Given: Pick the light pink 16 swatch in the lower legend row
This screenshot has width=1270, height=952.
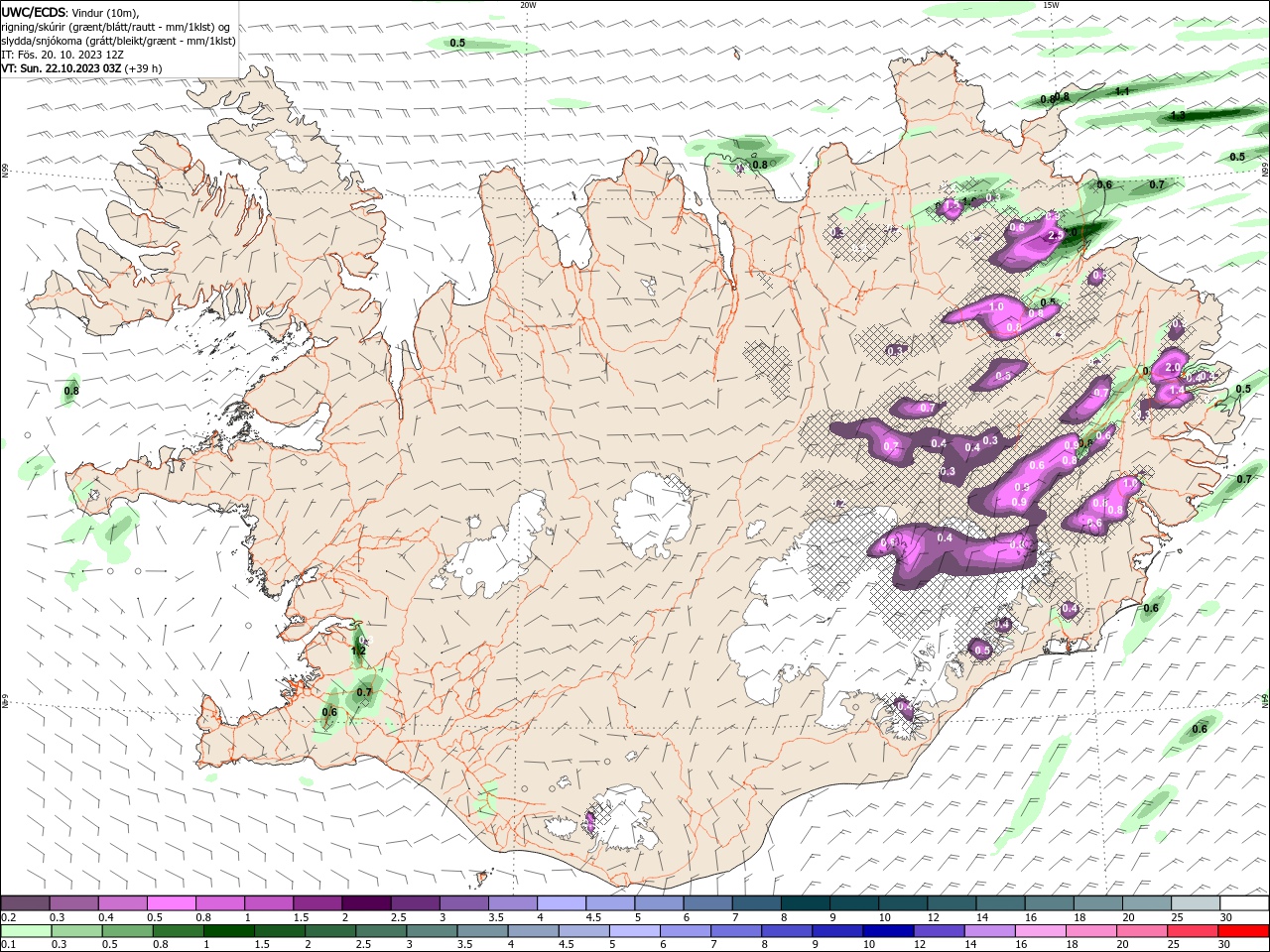Looking at the screenshot, I should tap(1041, 931).
